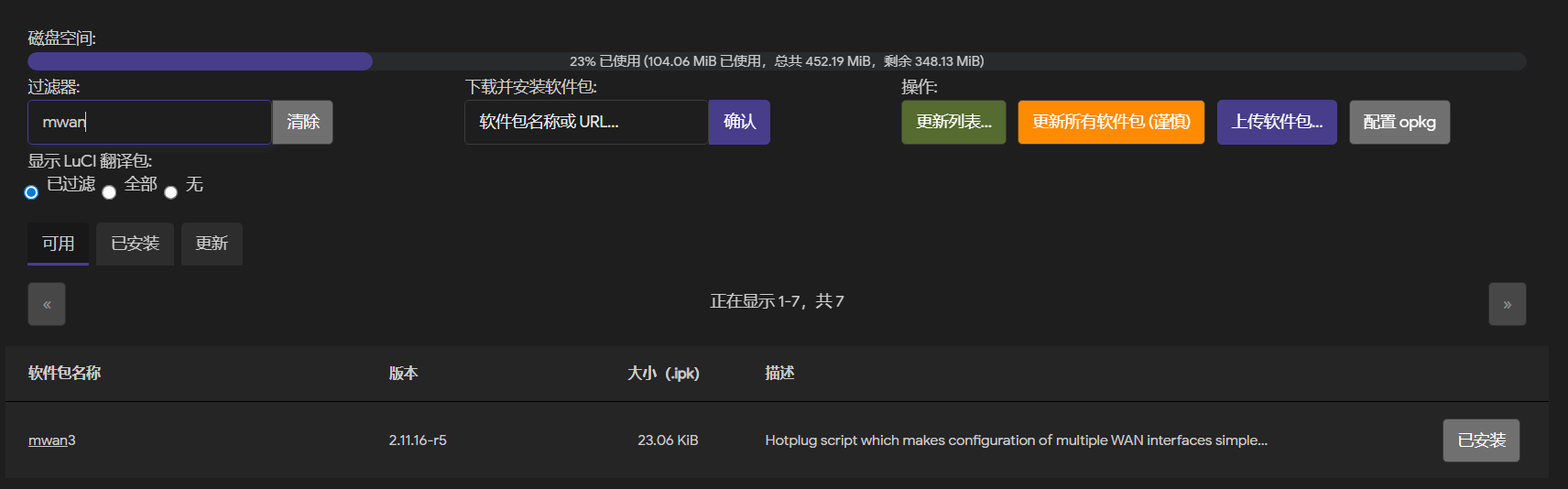Click the 已安装 button in mwan3 row
Viewport: 1568px width, 489px height.
tap(1481, 440)
